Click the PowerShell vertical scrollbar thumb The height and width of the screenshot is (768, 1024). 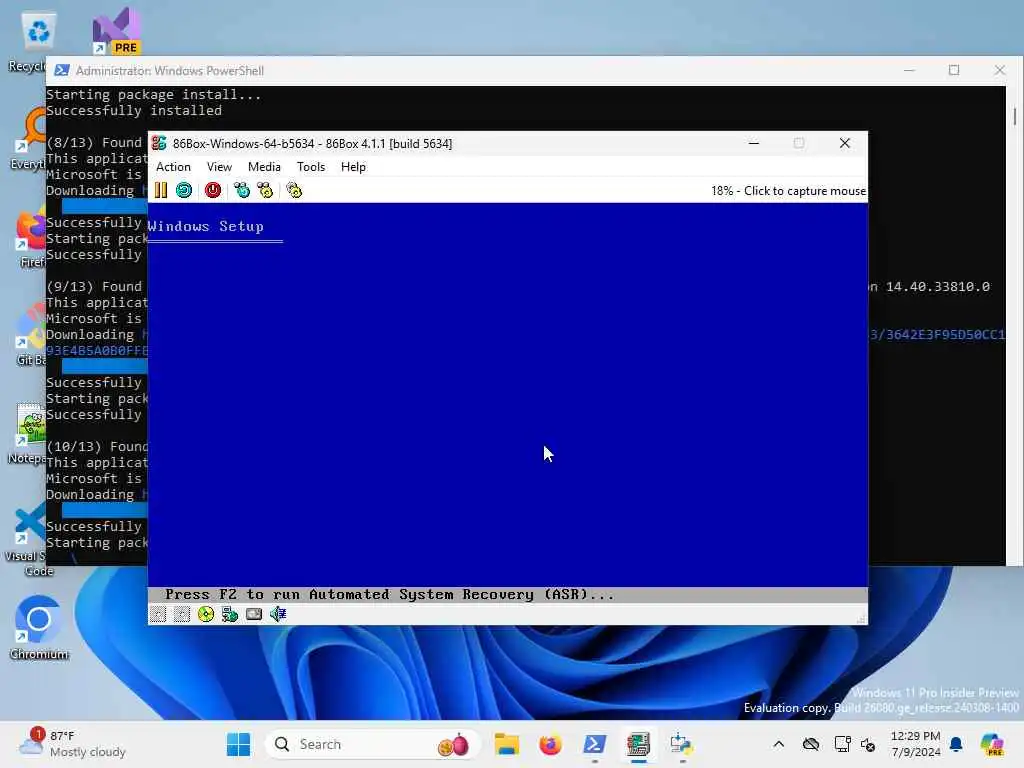coord(1014,117)
